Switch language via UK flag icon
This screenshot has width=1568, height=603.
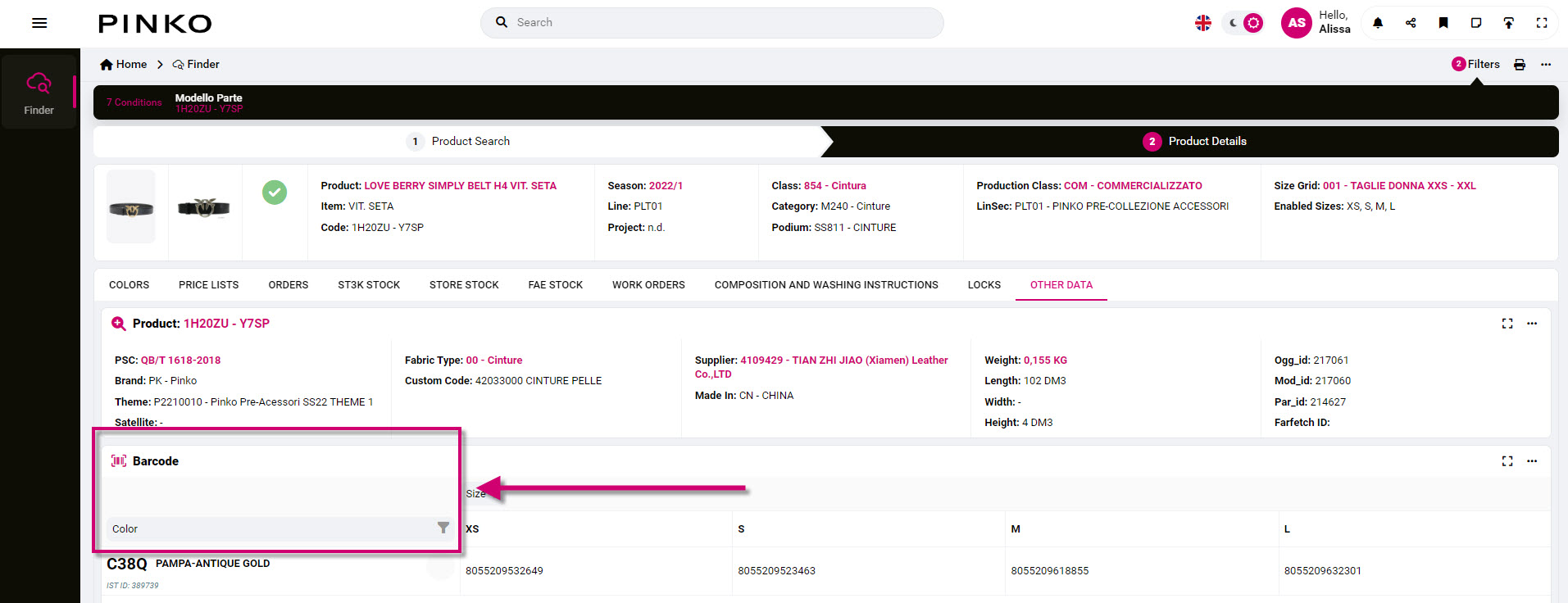(1203, 23)
